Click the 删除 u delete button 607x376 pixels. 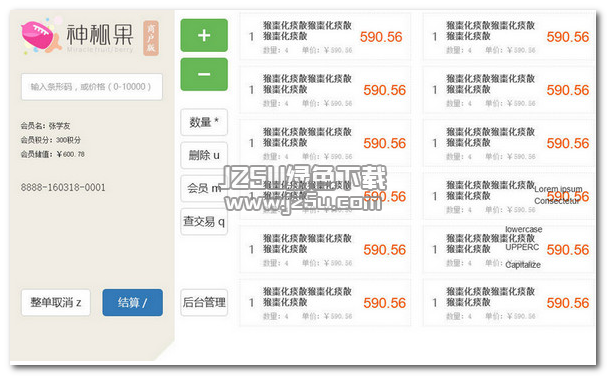[x=204, y=155]
